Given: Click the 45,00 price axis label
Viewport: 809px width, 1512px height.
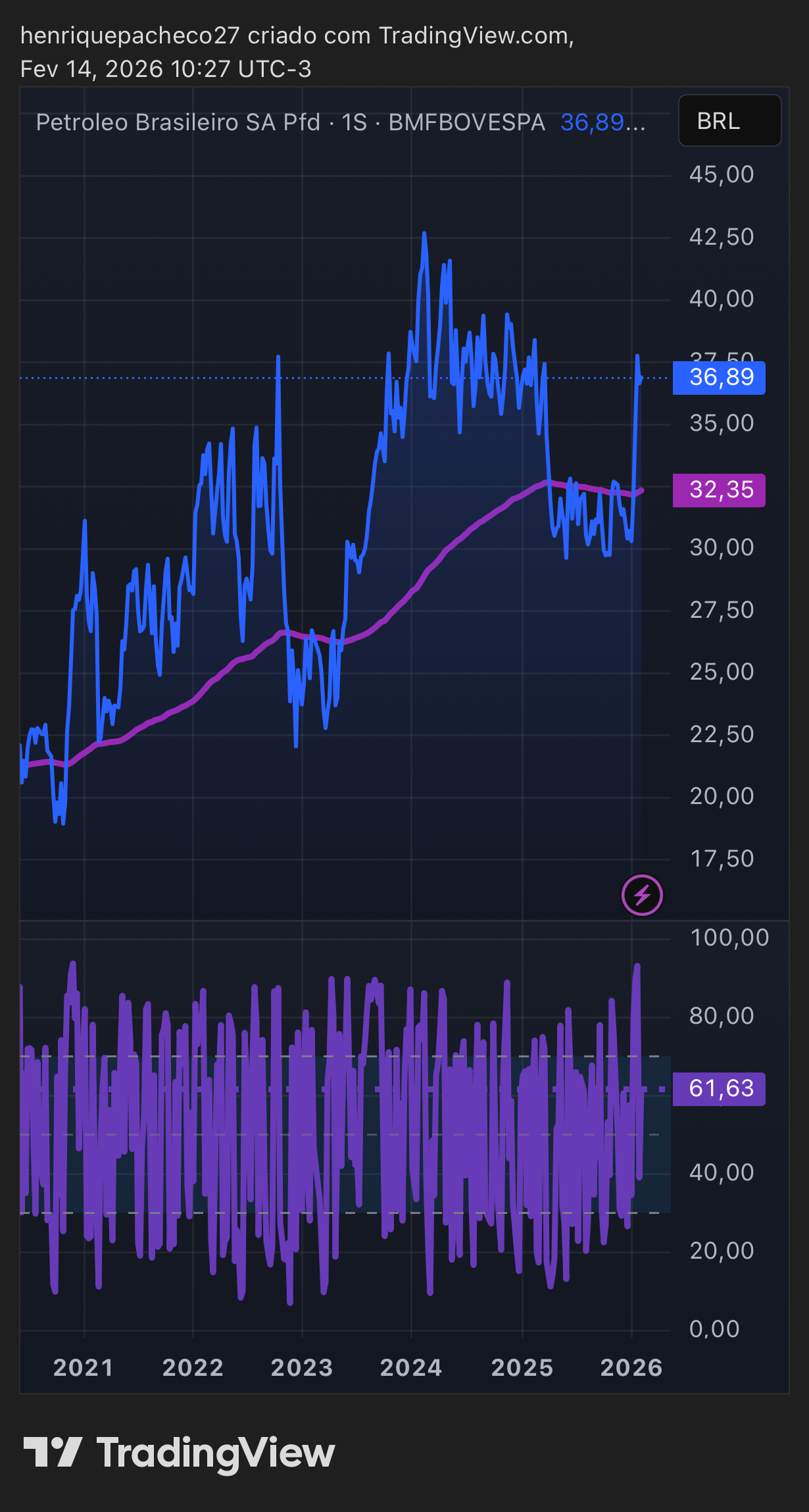Looking at the screenshot, I should tap(722, 175).
